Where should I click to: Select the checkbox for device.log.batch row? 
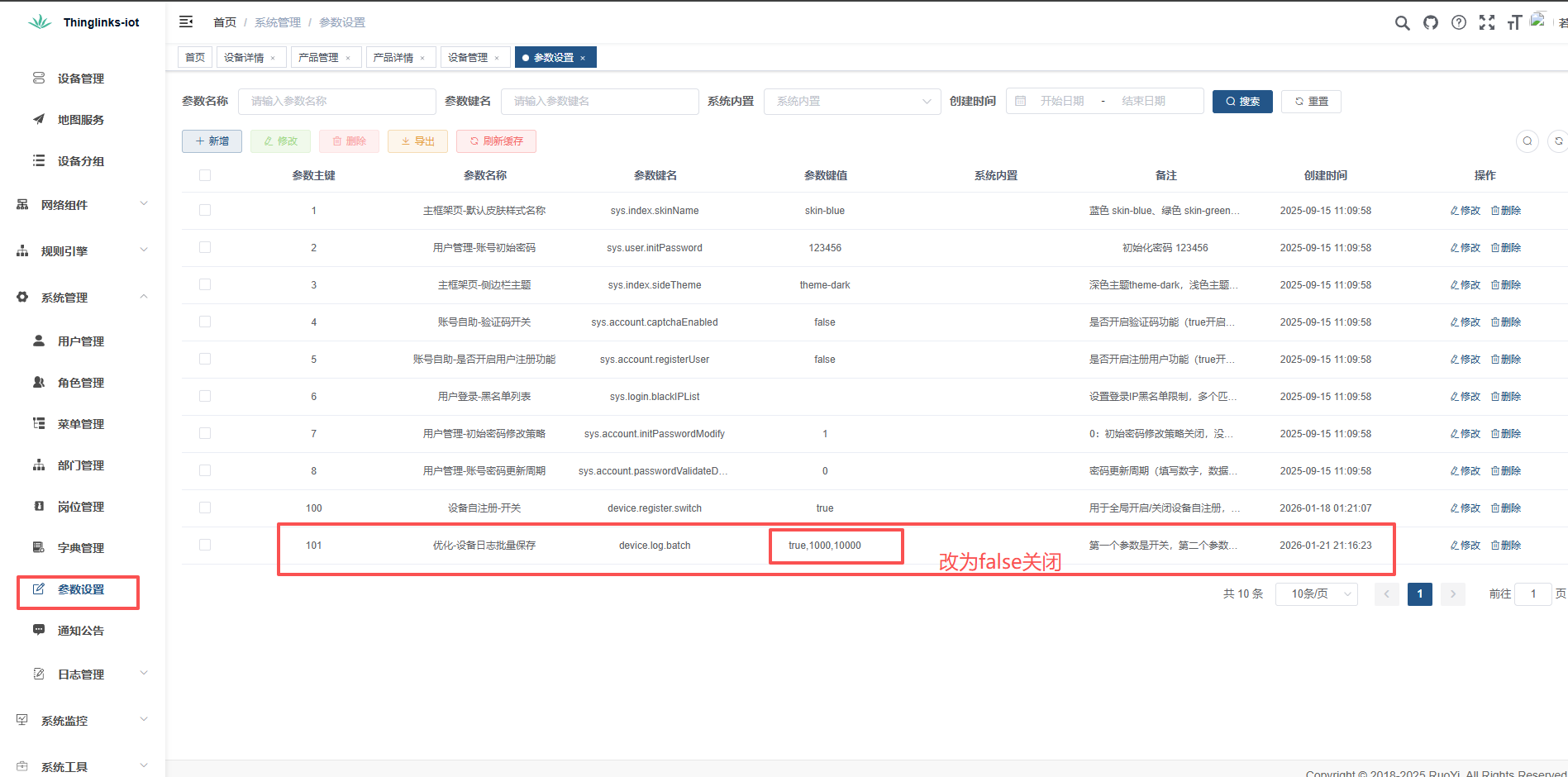pyautogui.click(x=205, y=546)
